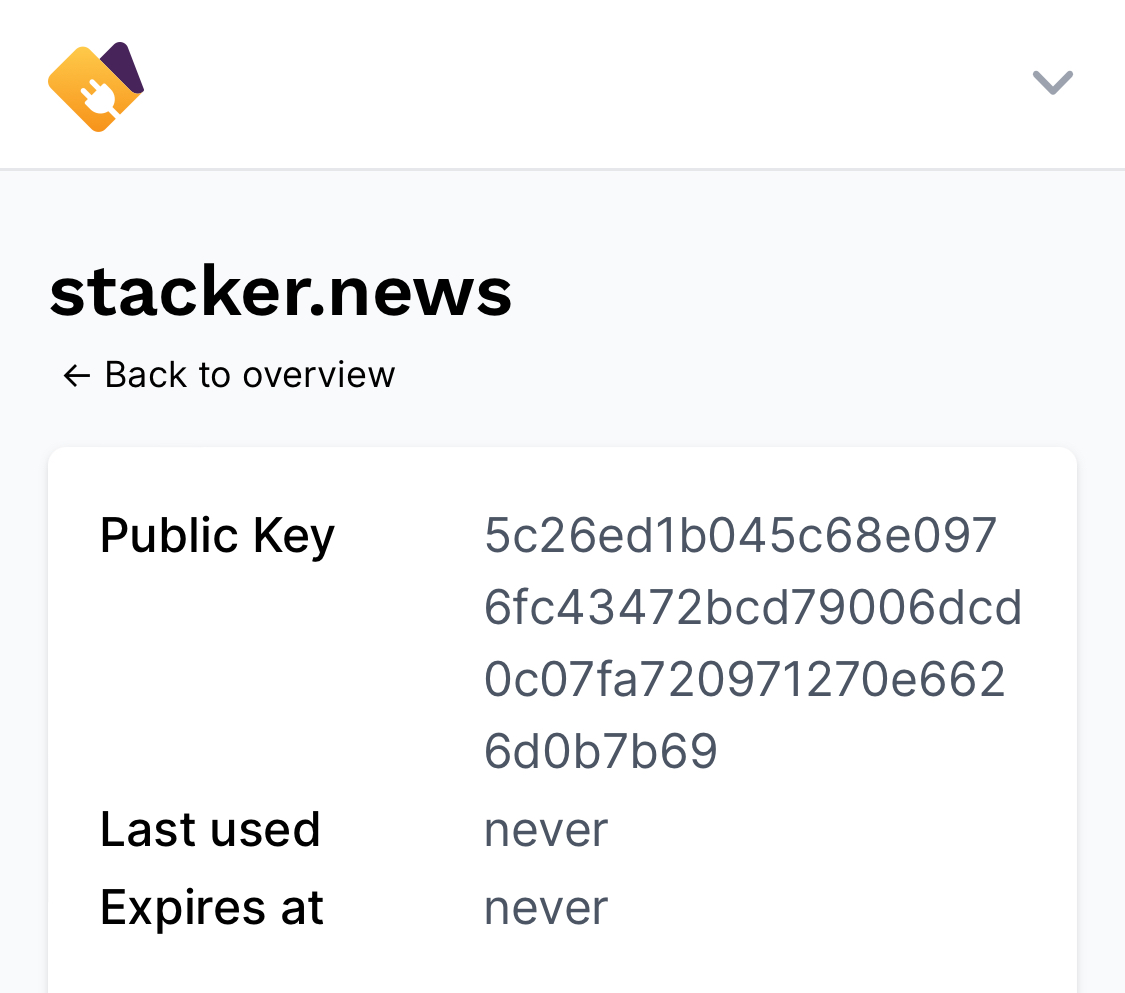This screenshot has height=993, width=1125.
Task: Select the Expires at label
Action: tap(212, 908)
